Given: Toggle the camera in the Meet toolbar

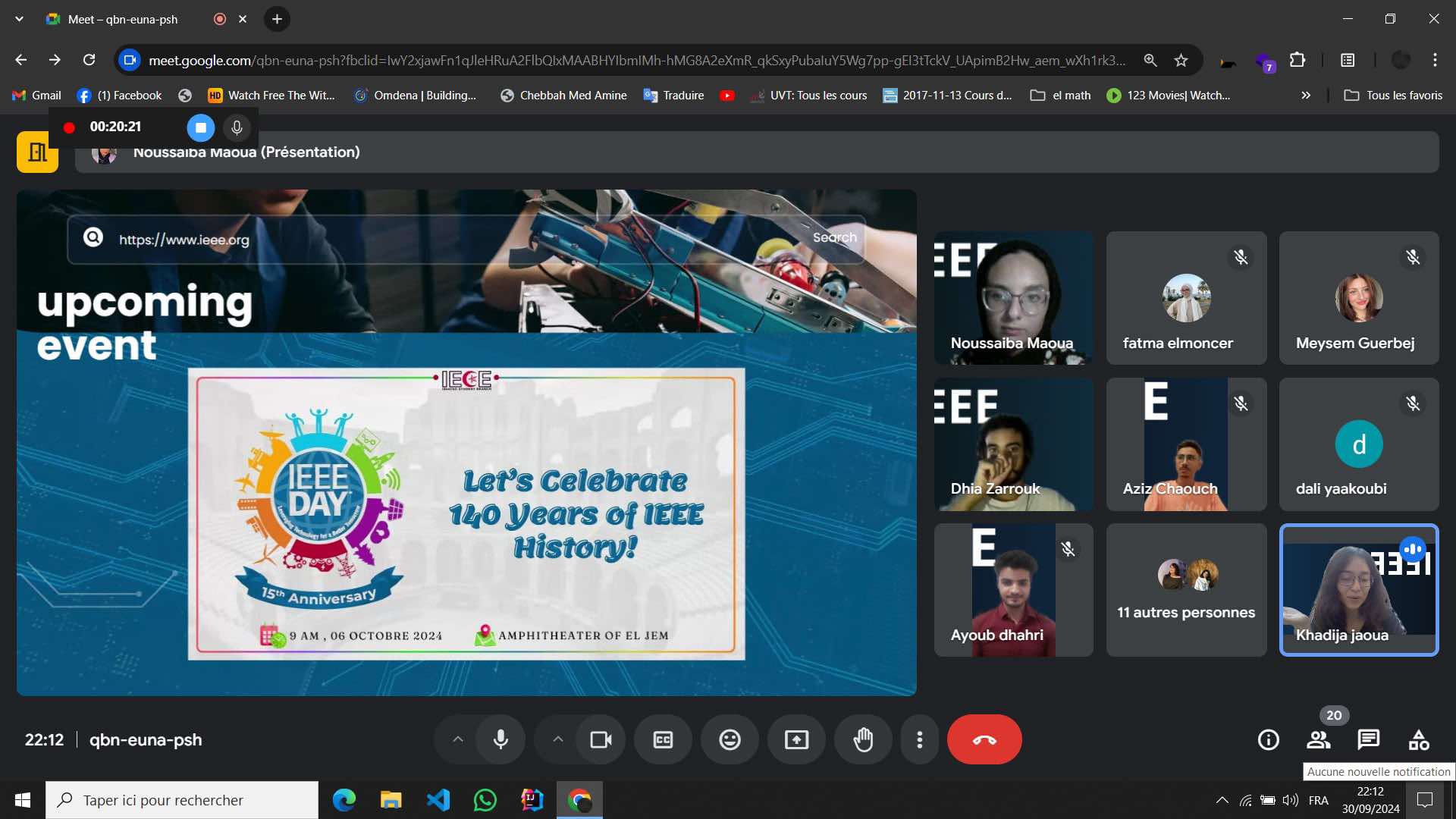Looking at the screenshot, I should [x=601, y=739].
